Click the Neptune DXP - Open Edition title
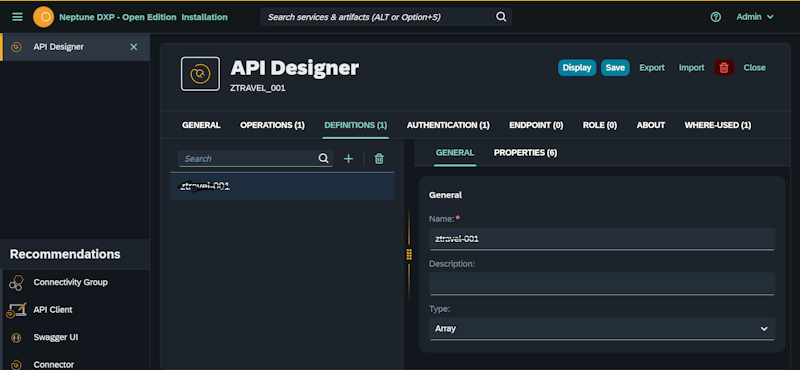 point(118,17)
